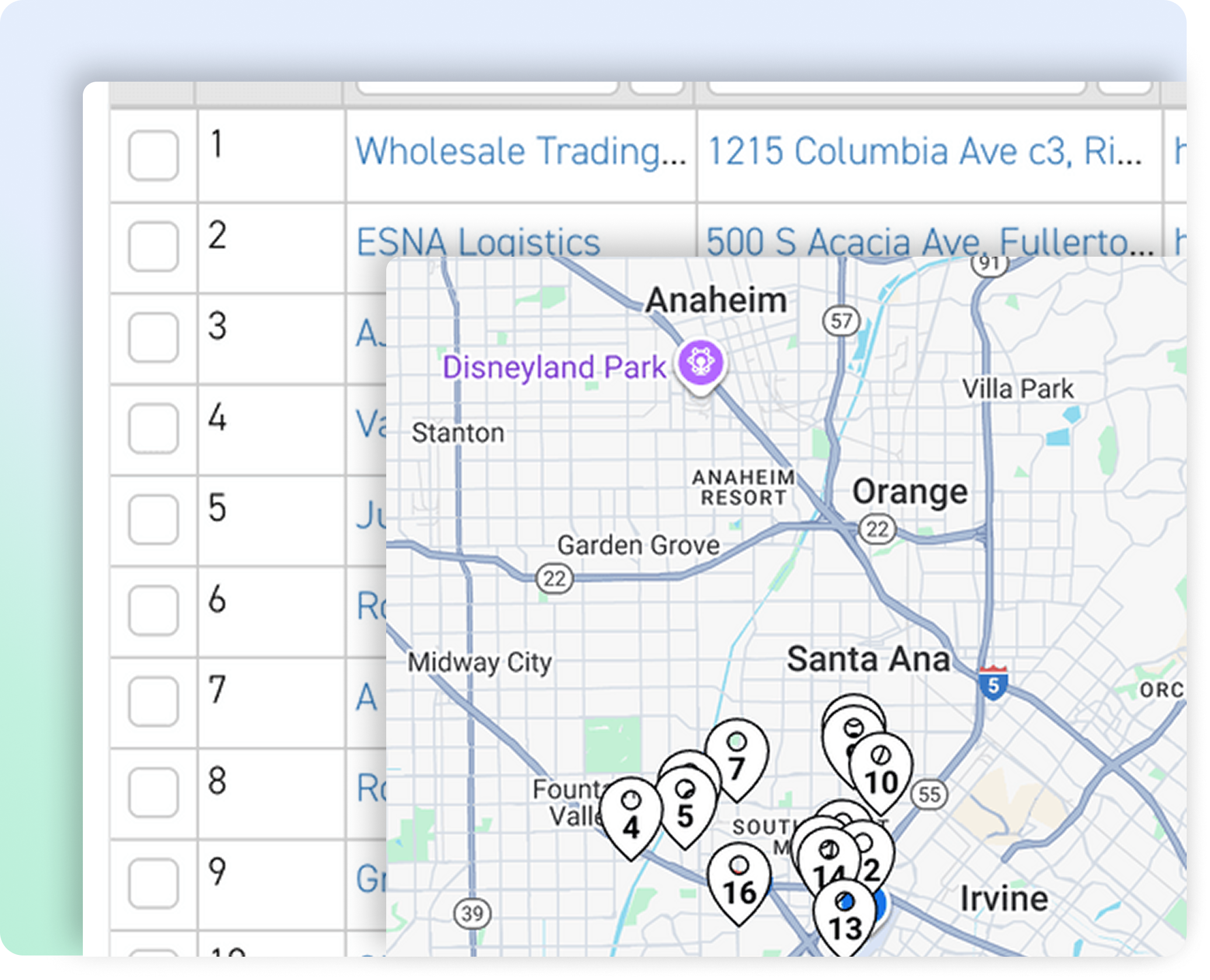Check the checkbox for row 2

pos(153,246)
